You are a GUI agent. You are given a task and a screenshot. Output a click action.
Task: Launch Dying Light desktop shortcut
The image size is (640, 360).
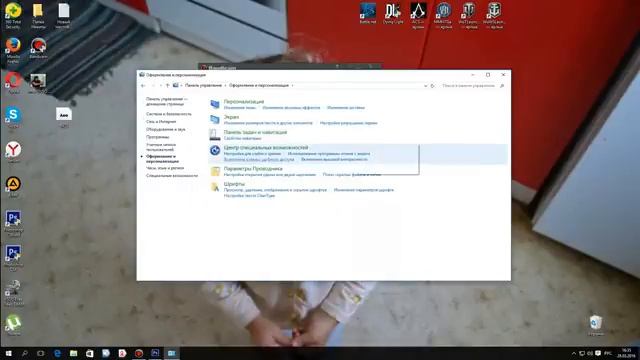click(x=393, y=13)
